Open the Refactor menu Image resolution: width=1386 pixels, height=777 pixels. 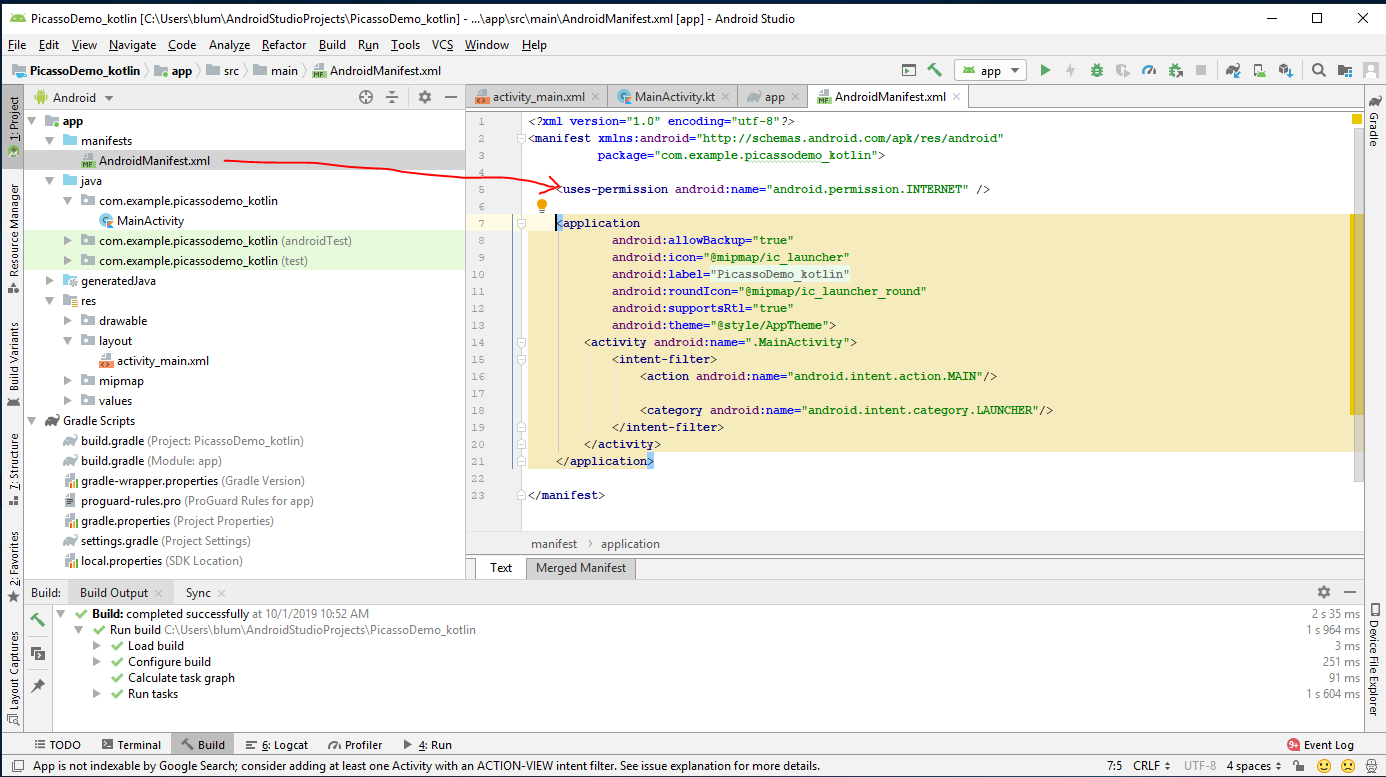[x=284, y=45]
